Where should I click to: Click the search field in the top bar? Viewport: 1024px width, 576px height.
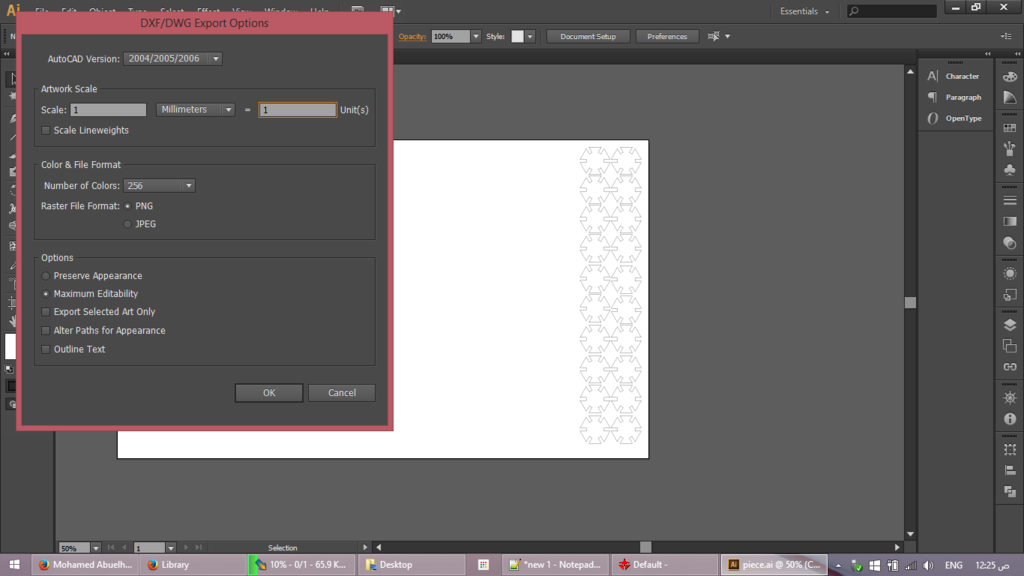[892, 11]
